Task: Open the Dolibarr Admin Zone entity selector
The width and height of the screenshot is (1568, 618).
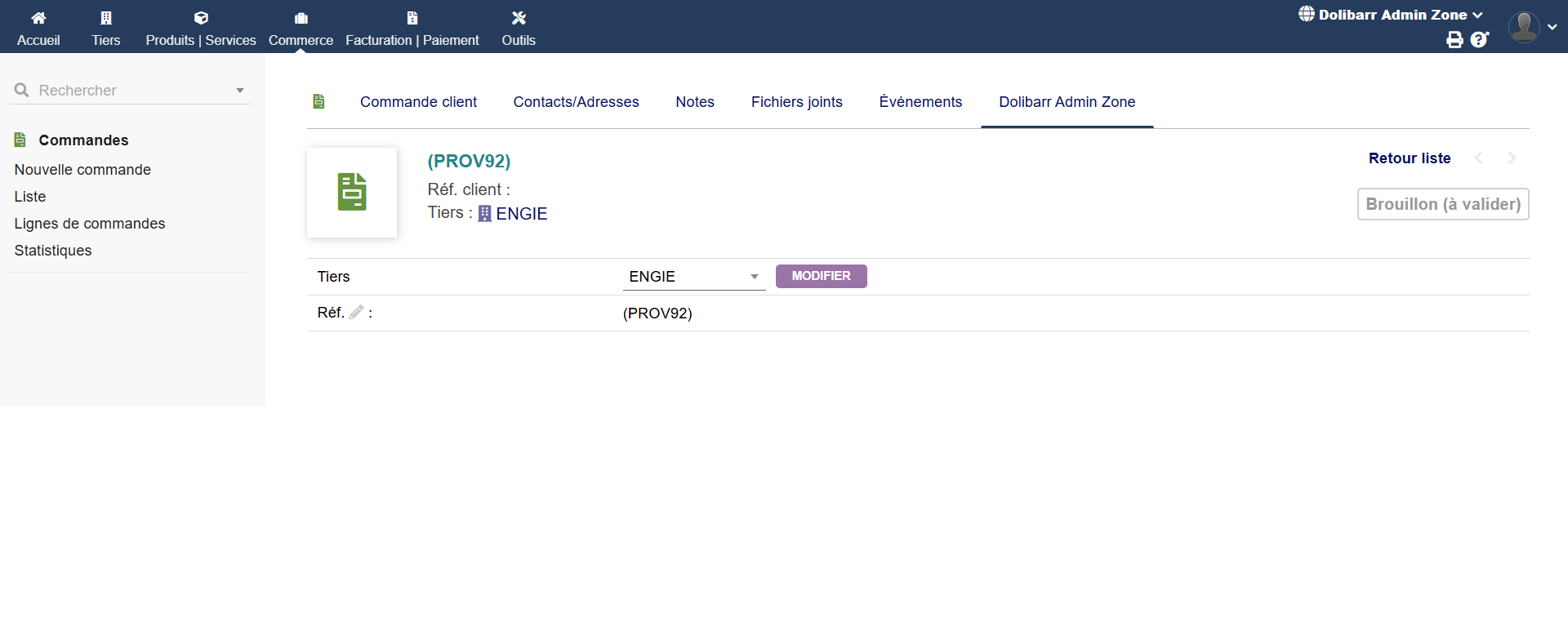Action: point(1391,15)
